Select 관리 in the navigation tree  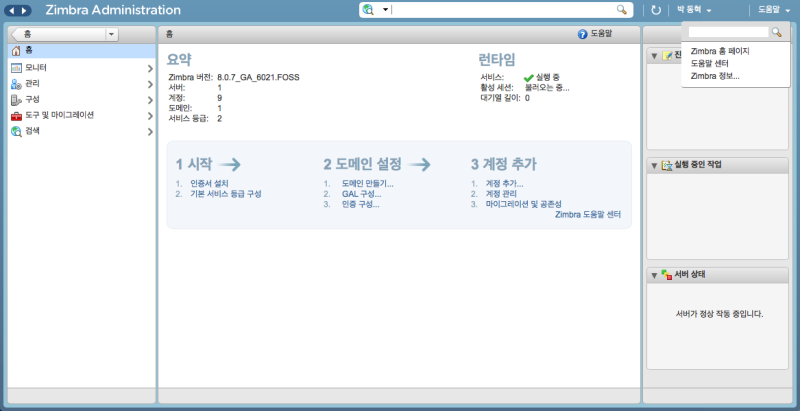(82, 84)
